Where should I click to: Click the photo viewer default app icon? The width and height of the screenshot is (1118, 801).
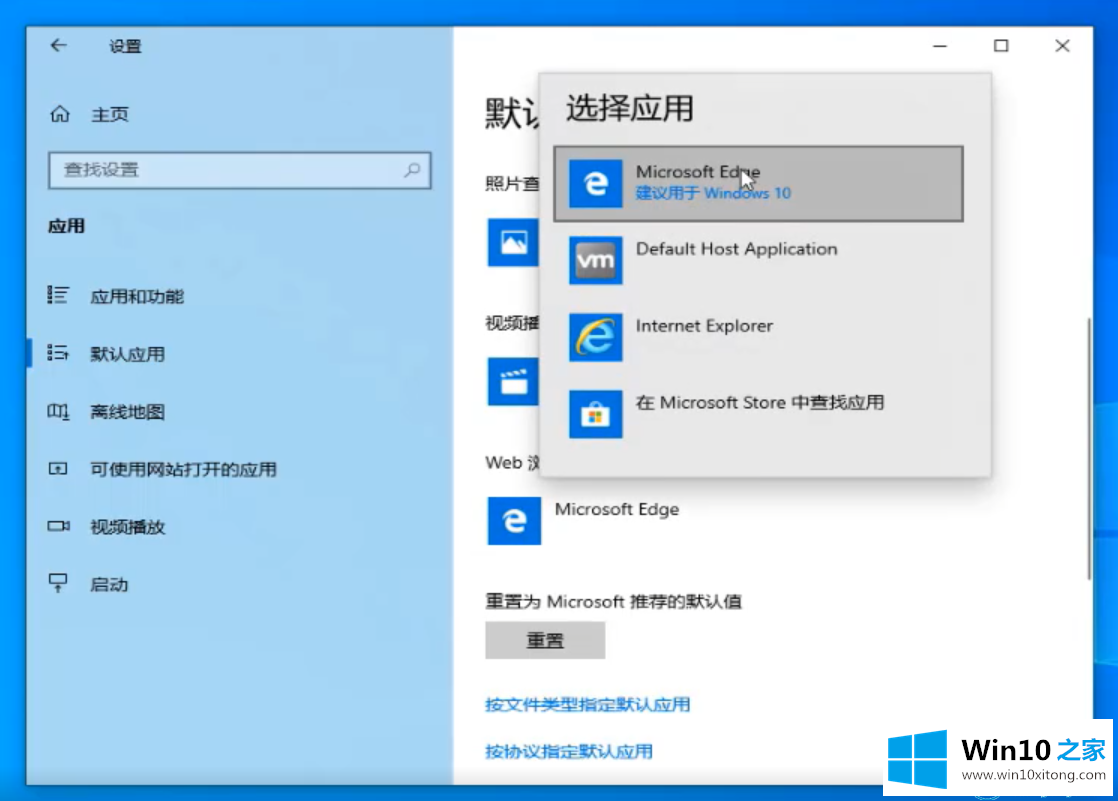coord(512,242)
